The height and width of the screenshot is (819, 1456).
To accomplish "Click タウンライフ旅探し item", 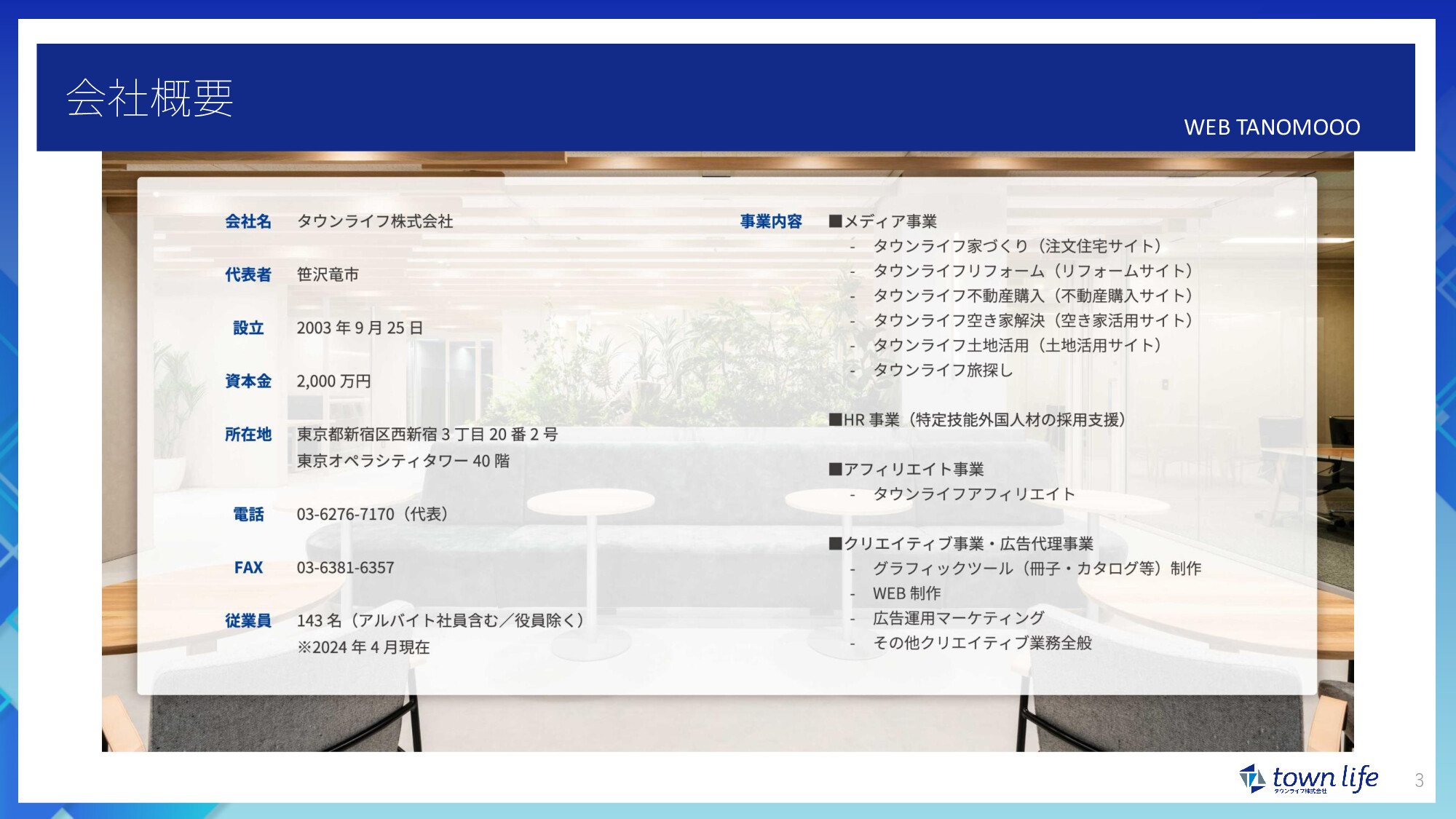I will click(943, 370).
